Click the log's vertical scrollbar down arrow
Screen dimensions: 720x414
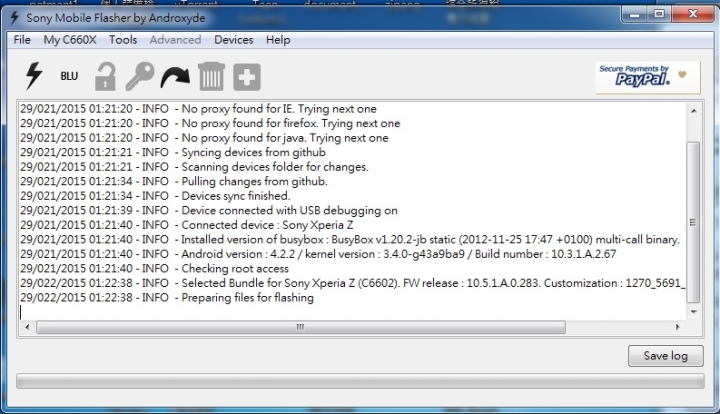694,312
